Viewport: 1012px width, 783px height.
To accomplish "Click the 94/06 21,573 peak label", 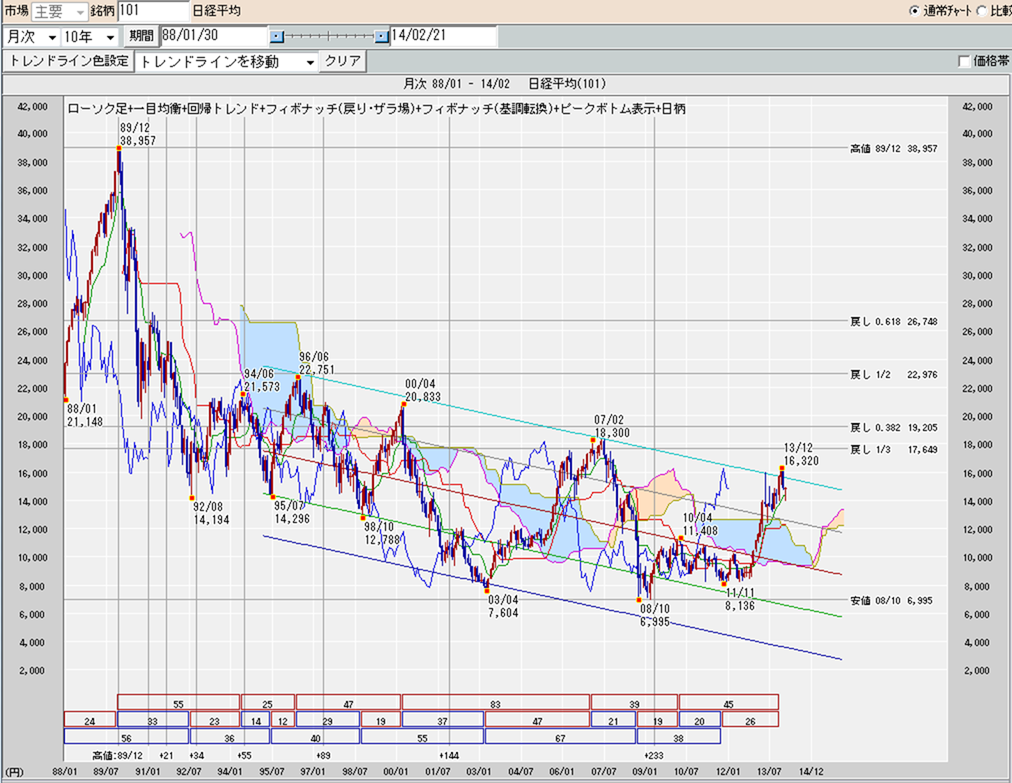I will click(261, 380).
